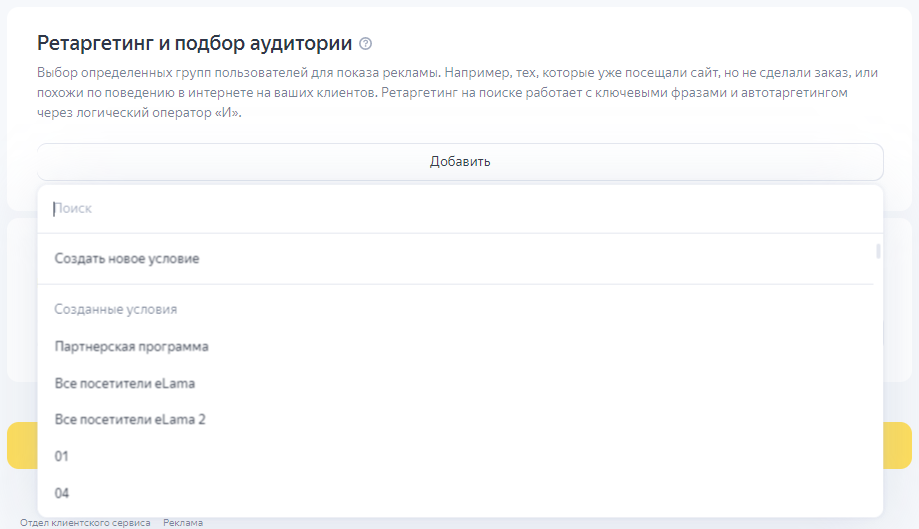
Task: Click the yellow button behind the dropdown
Action: click(x=897, y=445)
